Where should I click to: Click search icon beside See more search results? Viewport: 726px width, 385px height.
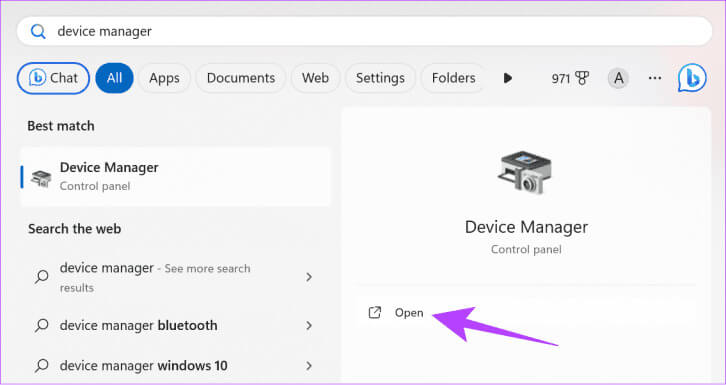[42, 277]
